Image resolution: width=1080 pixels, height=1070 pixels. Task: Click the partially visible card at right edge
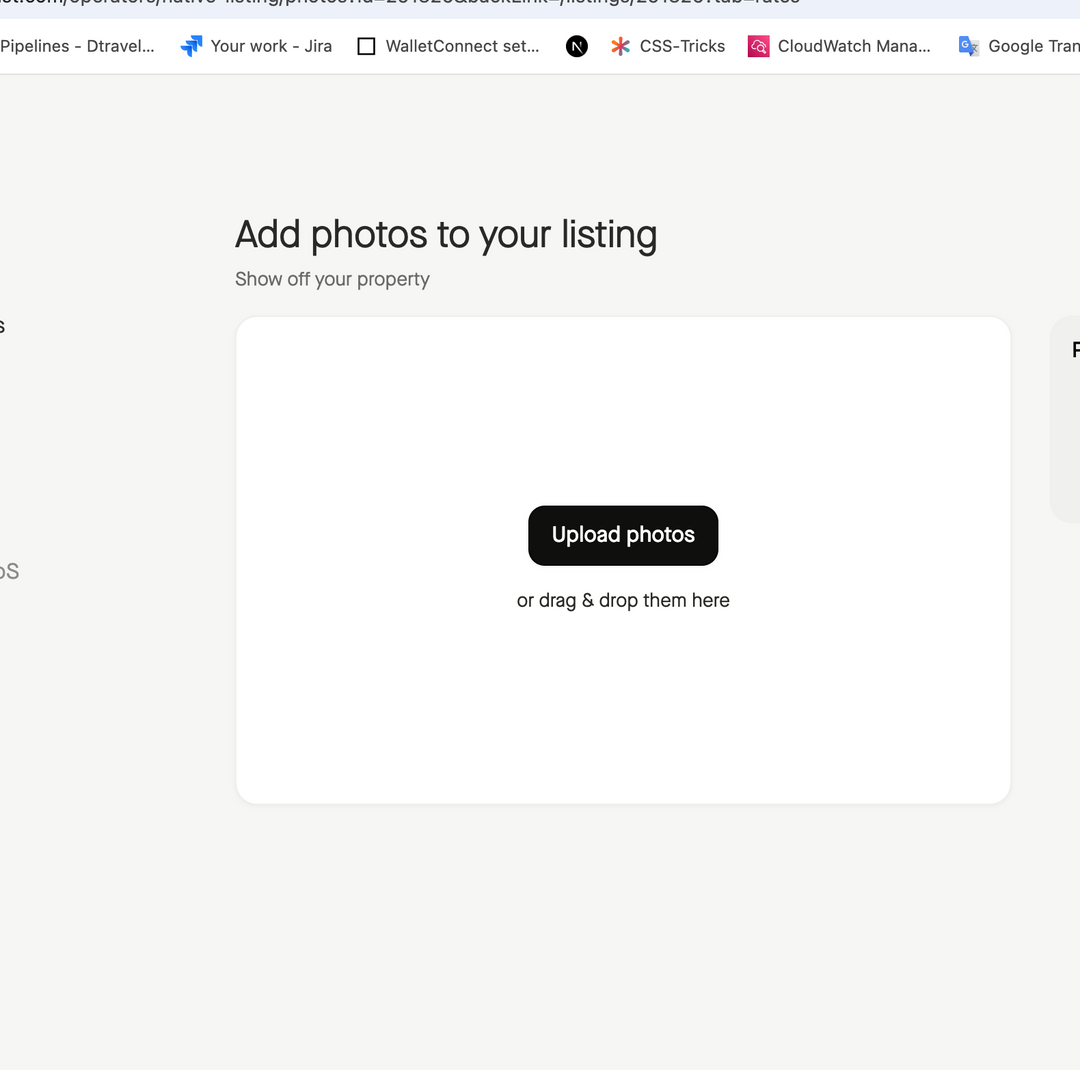tap(1067, 420)
